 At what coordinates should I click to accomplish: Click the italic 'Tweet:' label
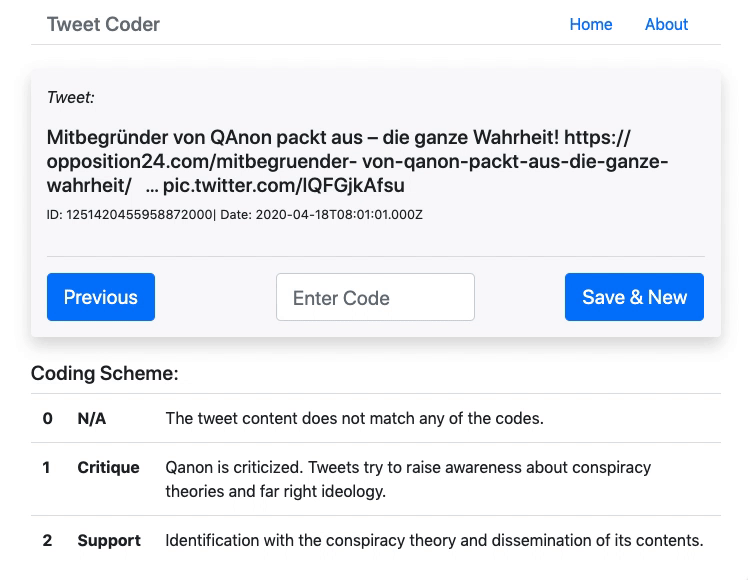pyautogui.click(x=71, y=97)
